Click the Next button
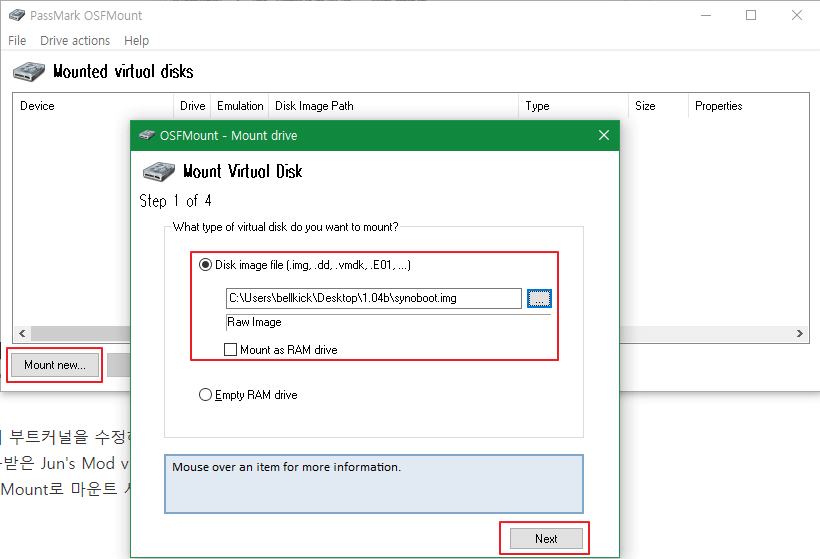820x559 pixels. pos(546,539)
